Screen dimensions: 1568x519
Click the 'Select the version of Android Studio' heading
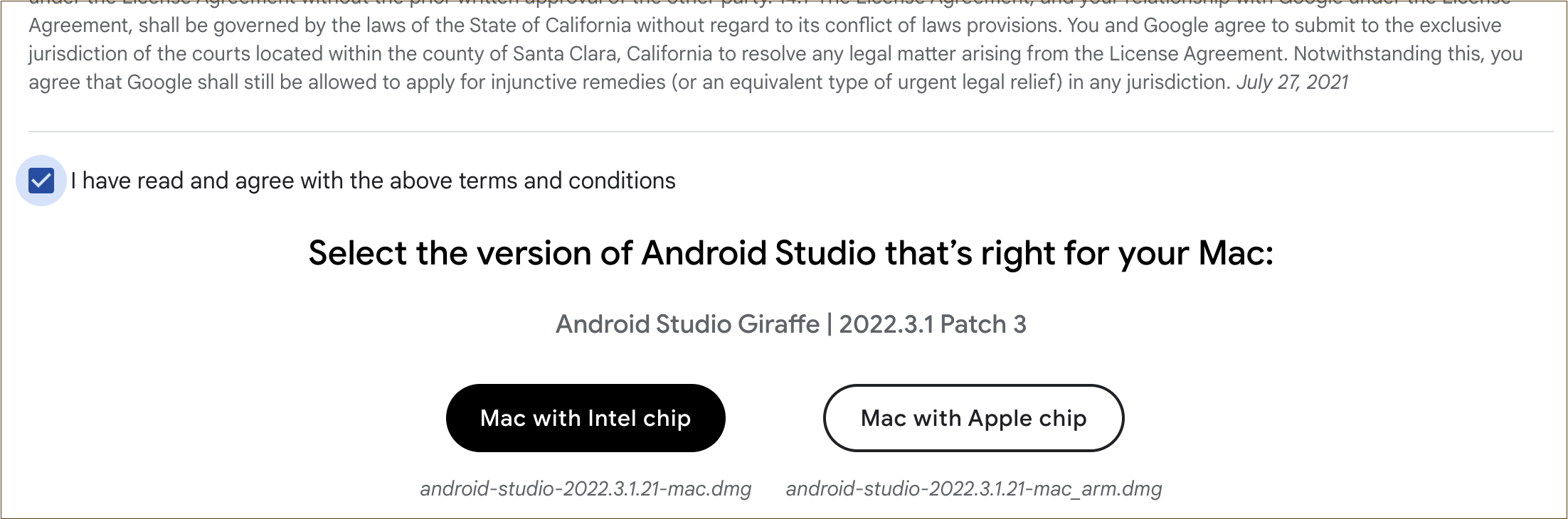click(790, 253)
